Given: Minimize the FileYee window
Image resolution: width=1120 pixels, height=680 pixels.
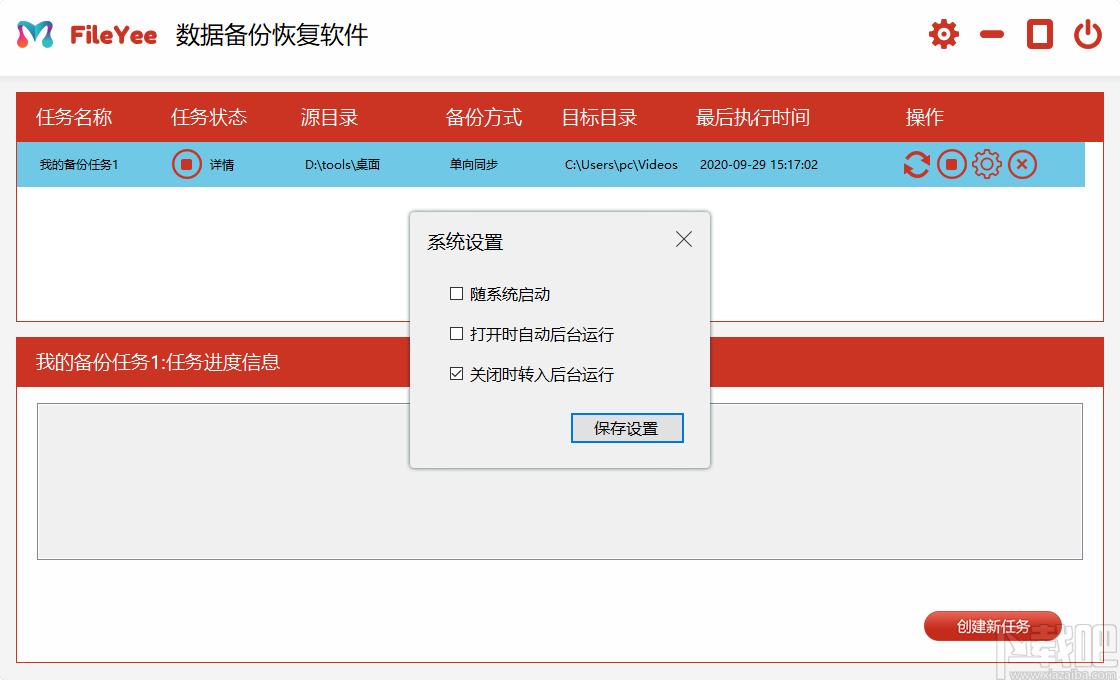Looking at the screenshot, I should pos(992,34).
